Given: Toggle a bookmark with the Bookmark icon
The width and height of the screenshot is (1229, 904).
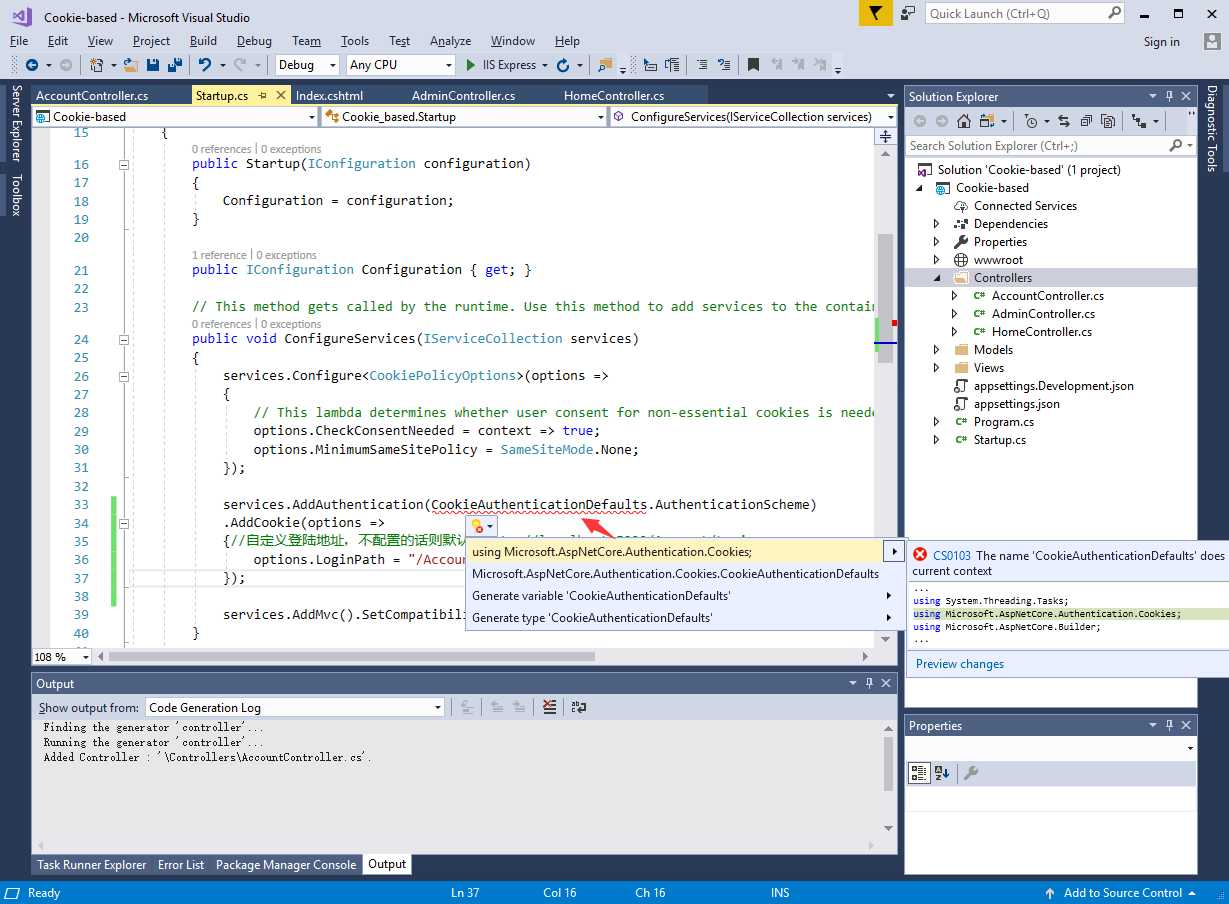Looking at the screenshot, I should [x=754, y=65].
